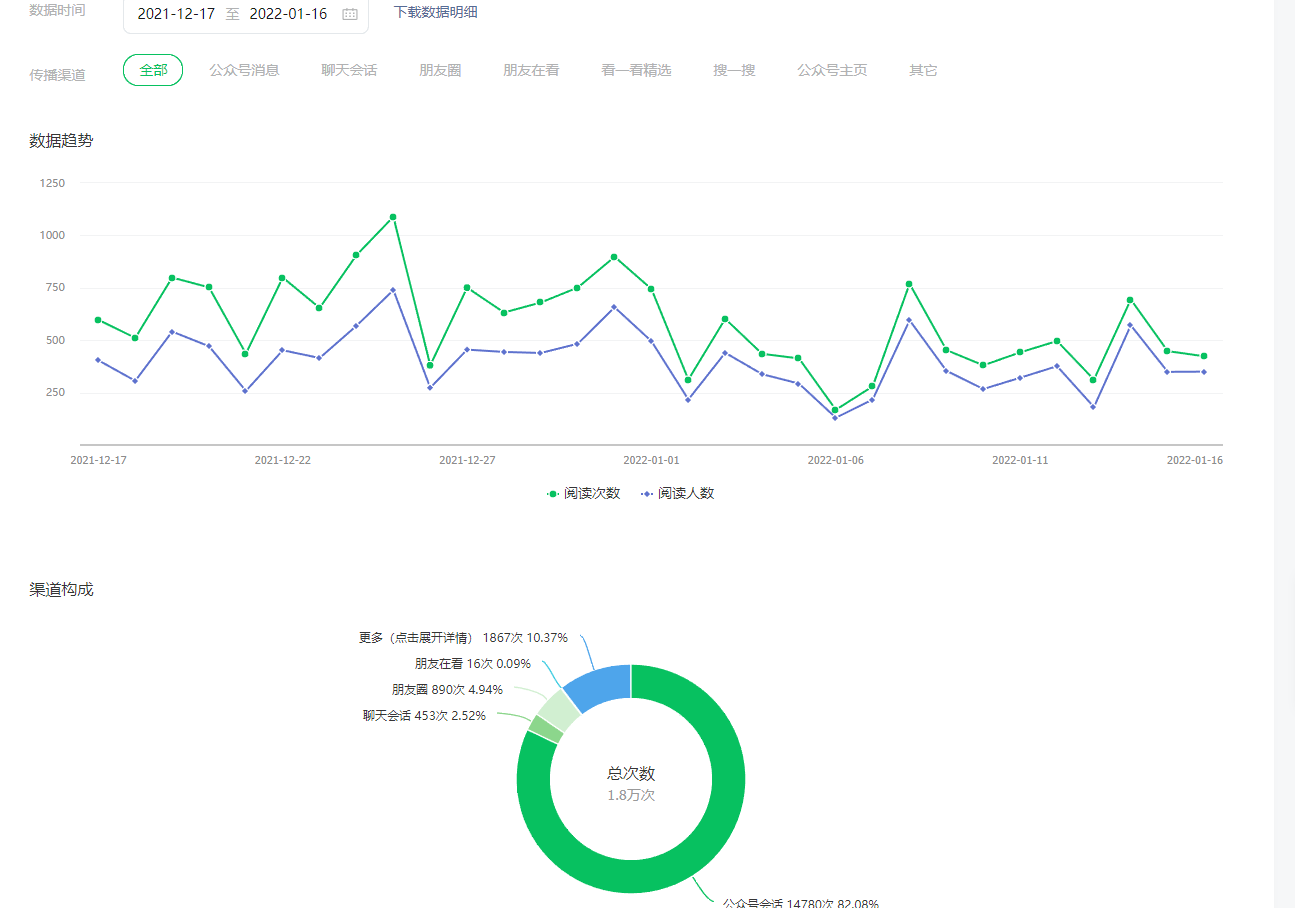Image resolution: width=1295 pixels, height=908 pixels.
Task: Switch to the 公众号消息 channel tab
Action: point(244,70)
